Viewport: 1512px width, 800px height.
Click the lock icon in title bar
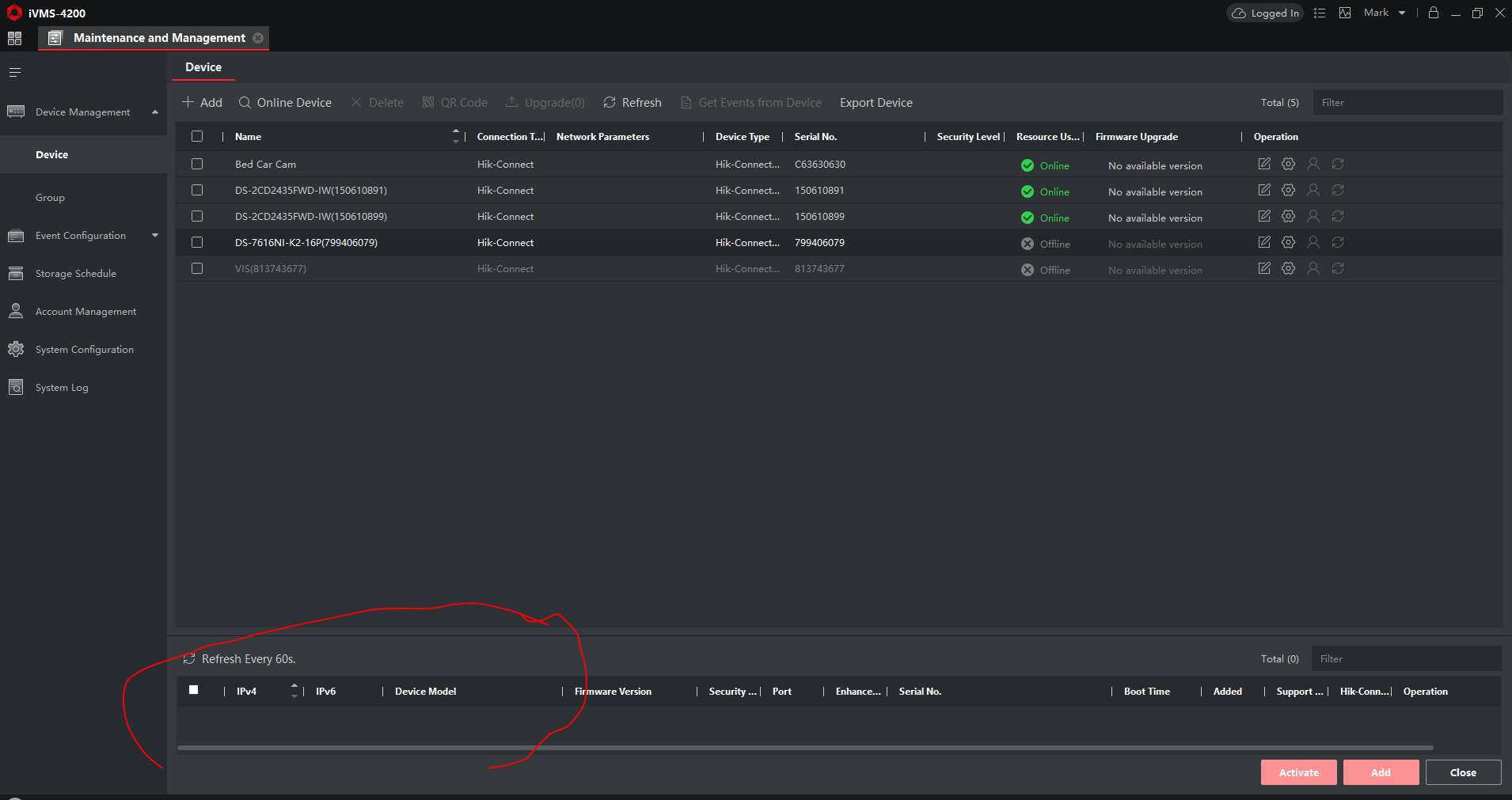(x=1434, y=13)
